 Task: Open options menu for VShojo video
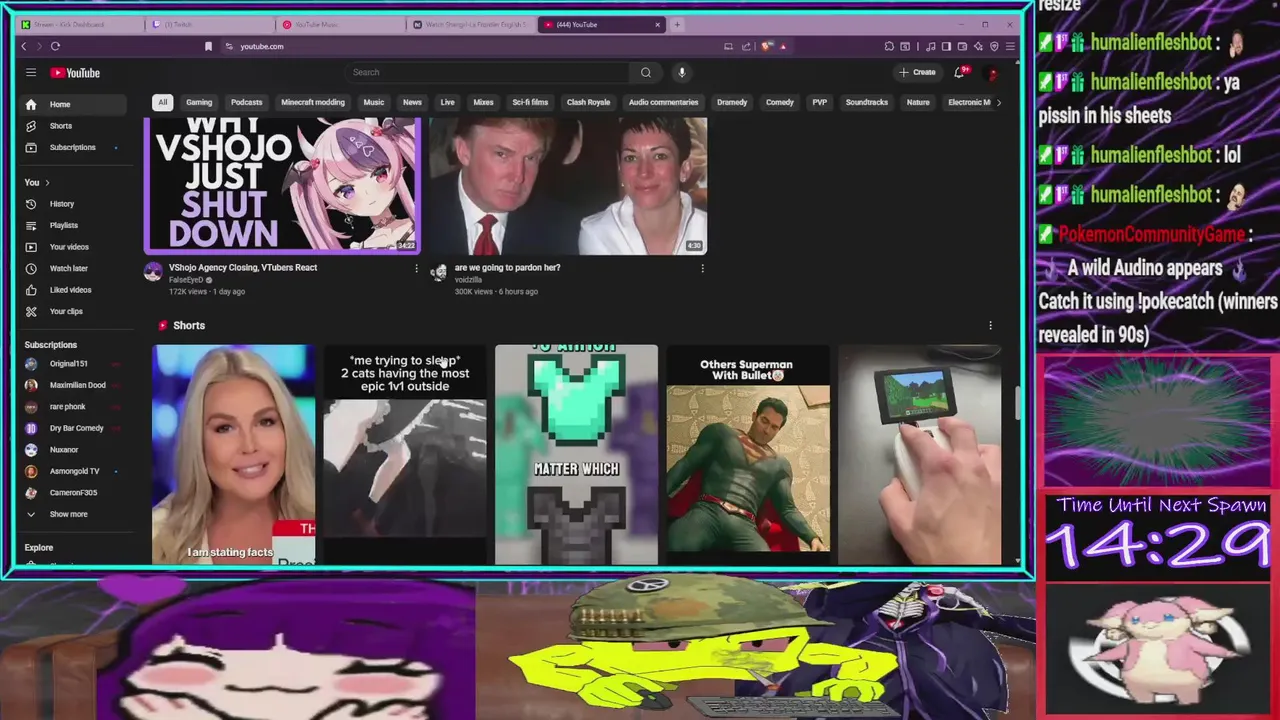point(417,268)
